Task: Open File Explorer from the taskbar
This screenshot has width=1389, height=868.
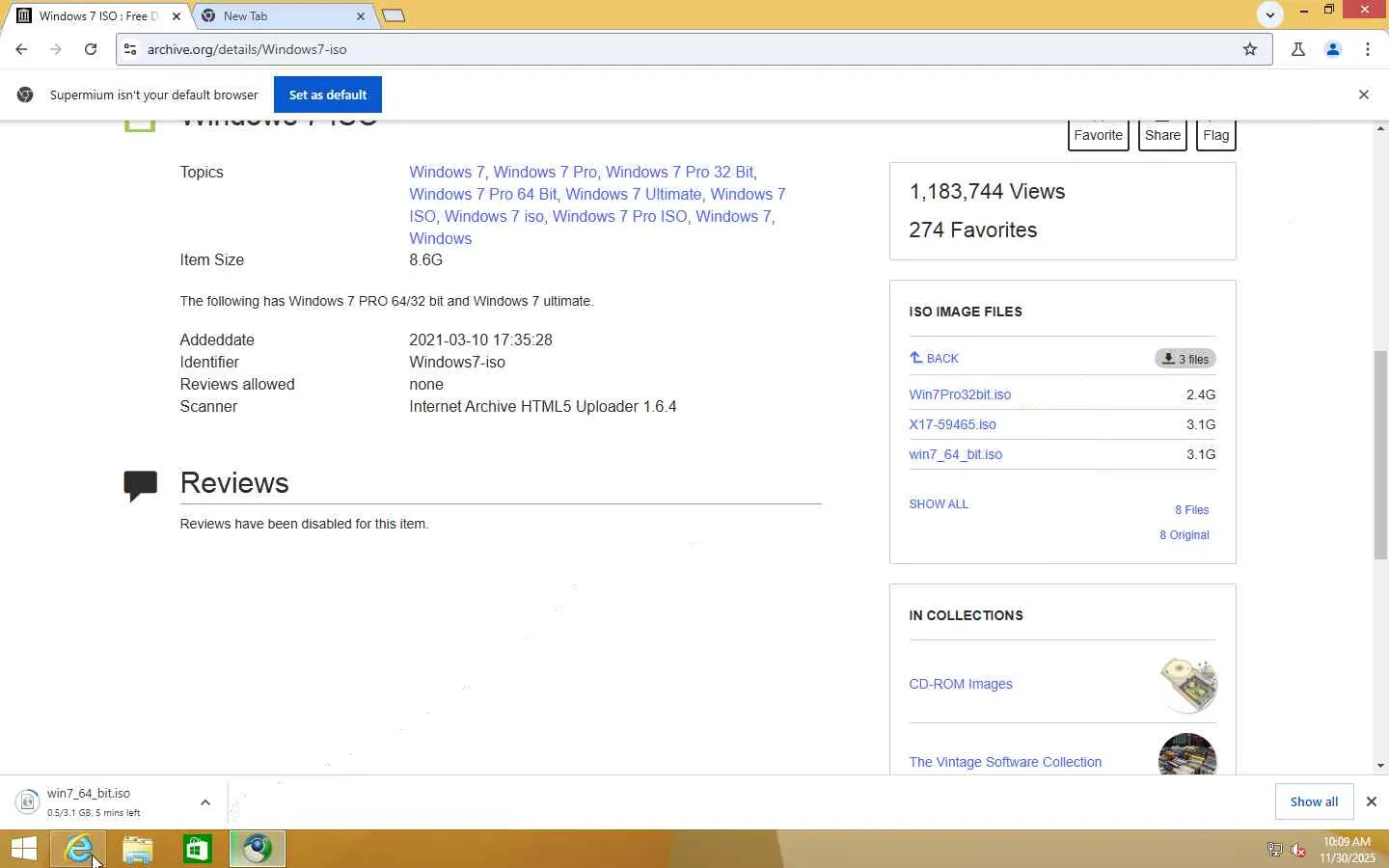Action: [138, 849]
